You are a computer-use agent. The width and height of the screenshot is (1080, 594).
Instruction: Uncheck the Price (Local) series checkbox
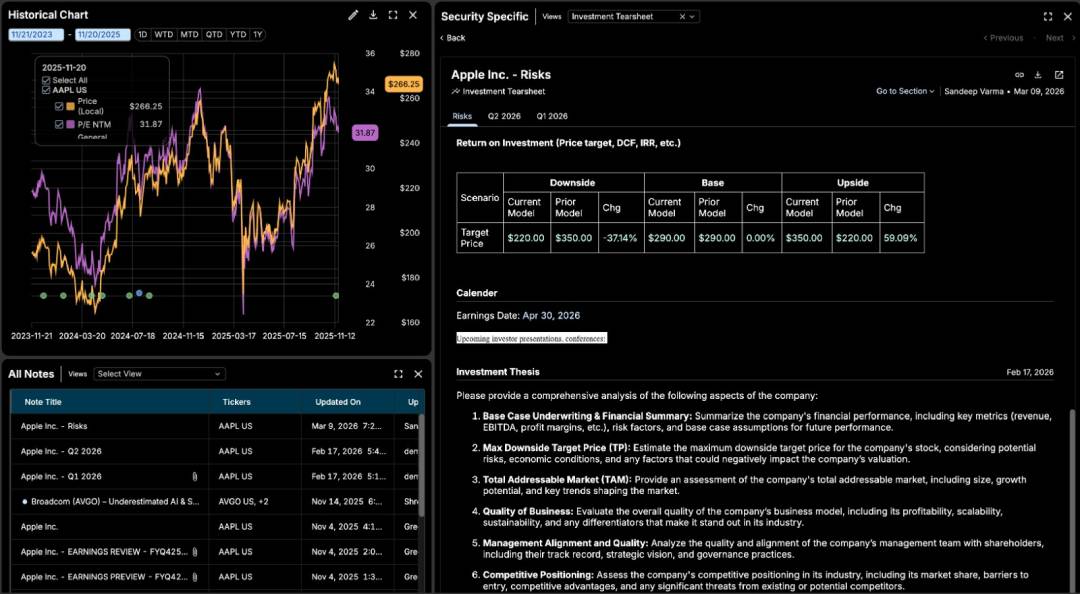point(59,106)
